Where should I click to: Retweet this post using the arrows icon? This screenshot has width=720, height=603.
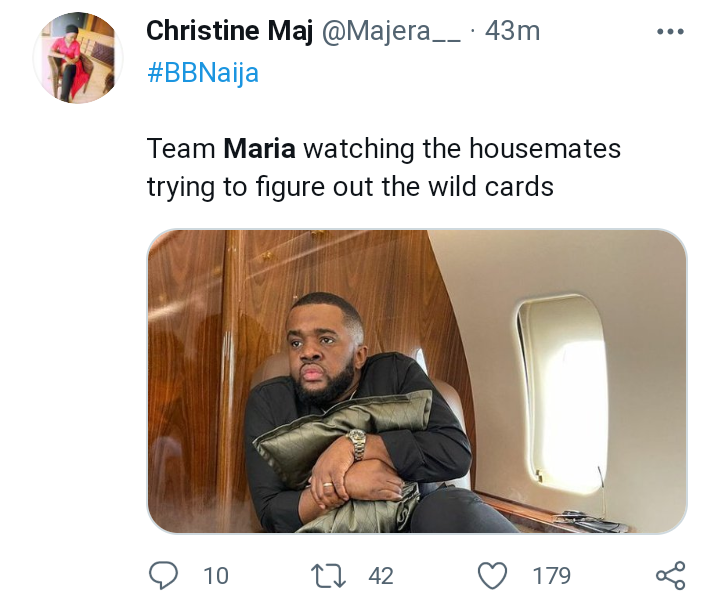(330, 575)
